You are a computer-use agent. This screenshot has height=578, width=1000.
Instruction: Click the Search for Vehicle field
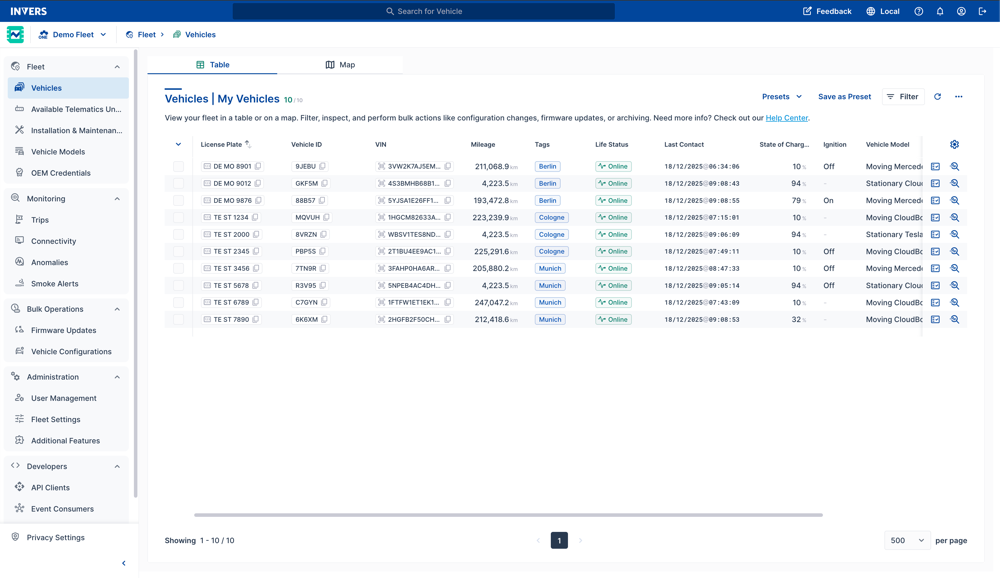(x=424, y=11)
